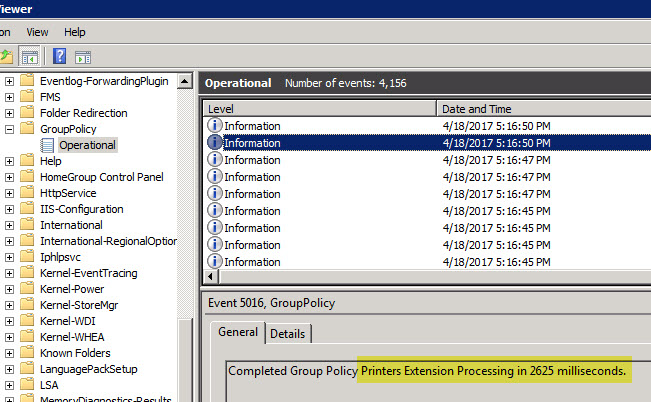The height and width of the screenshot is (402, 651).
Task: Expand the LanguagePackSetup node
Action: pos(9,369)
